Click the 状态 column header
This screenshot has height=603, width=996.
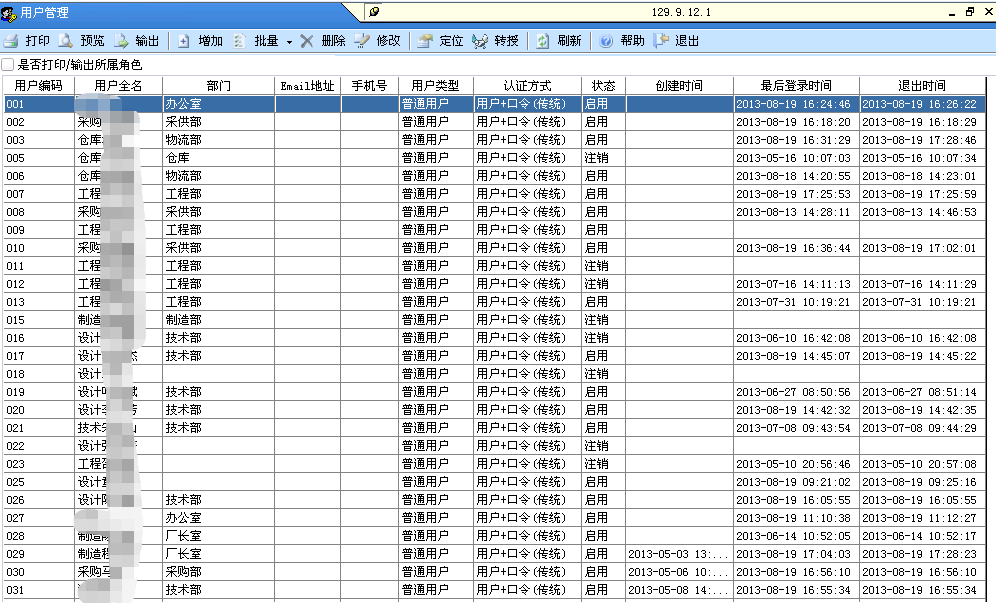tap(603, 86)
